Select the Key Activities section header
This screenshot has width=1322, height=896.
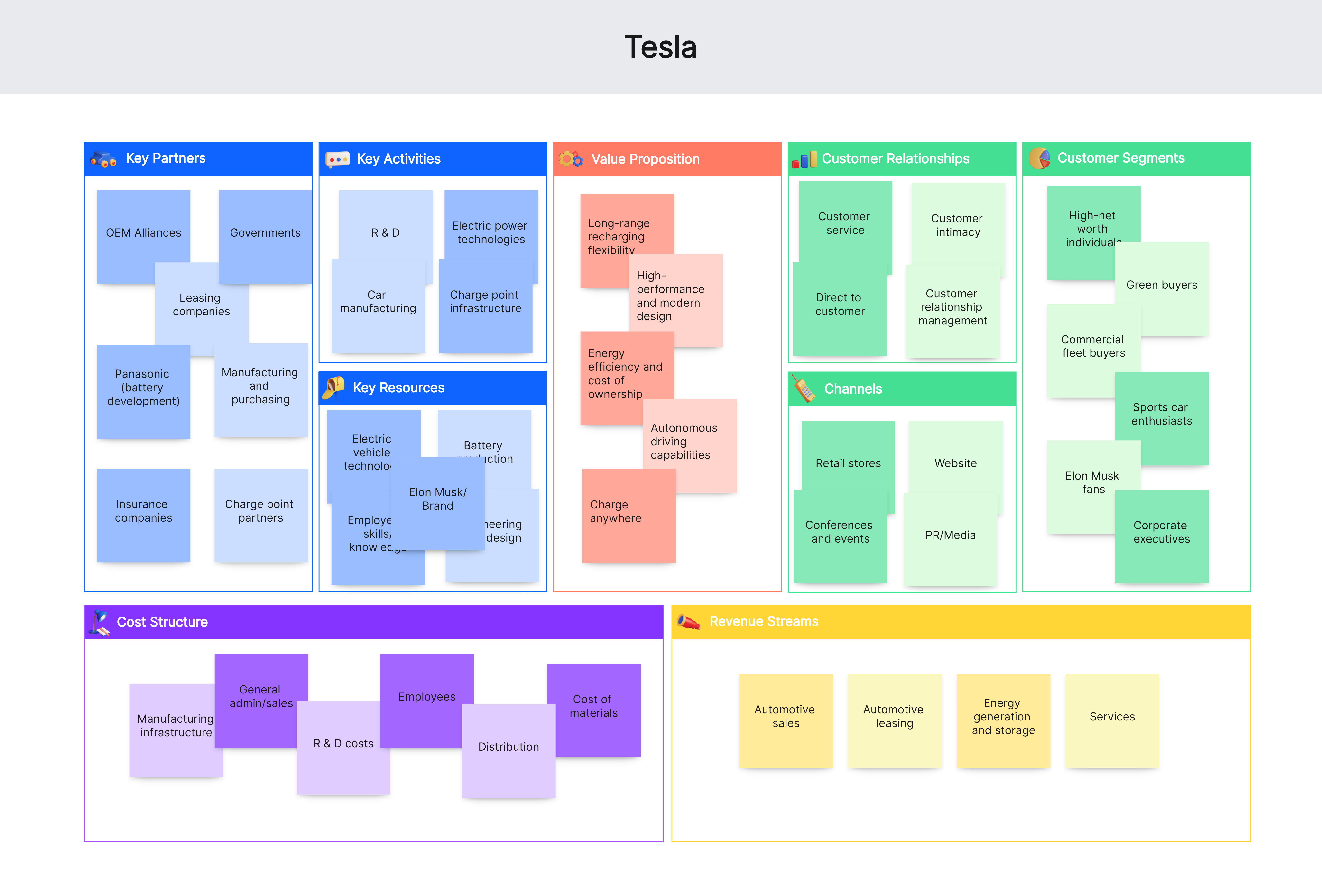(433, 159)
